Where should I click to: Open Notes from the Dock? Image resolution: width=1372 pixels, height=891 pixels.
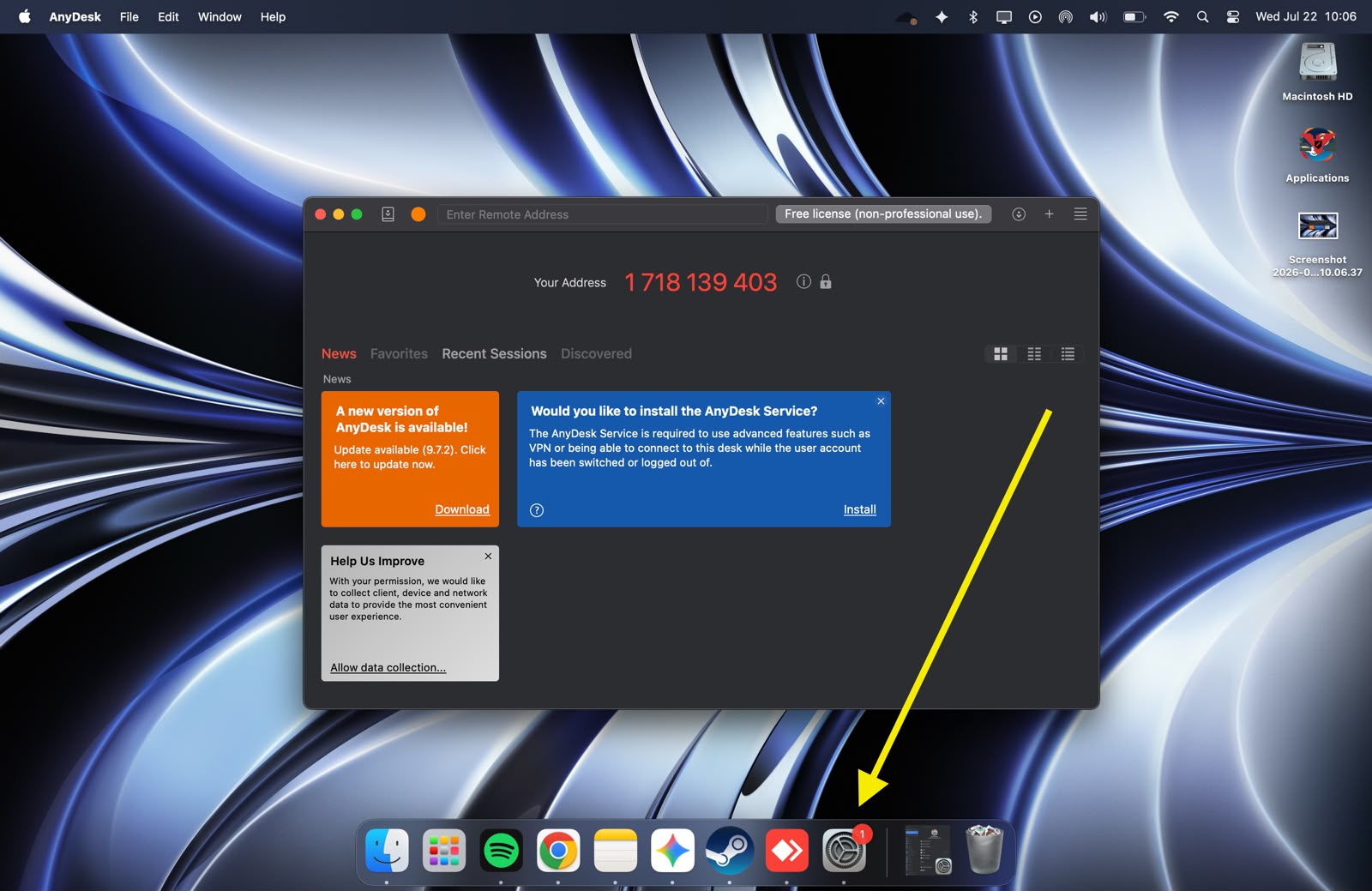click(615, 851)
